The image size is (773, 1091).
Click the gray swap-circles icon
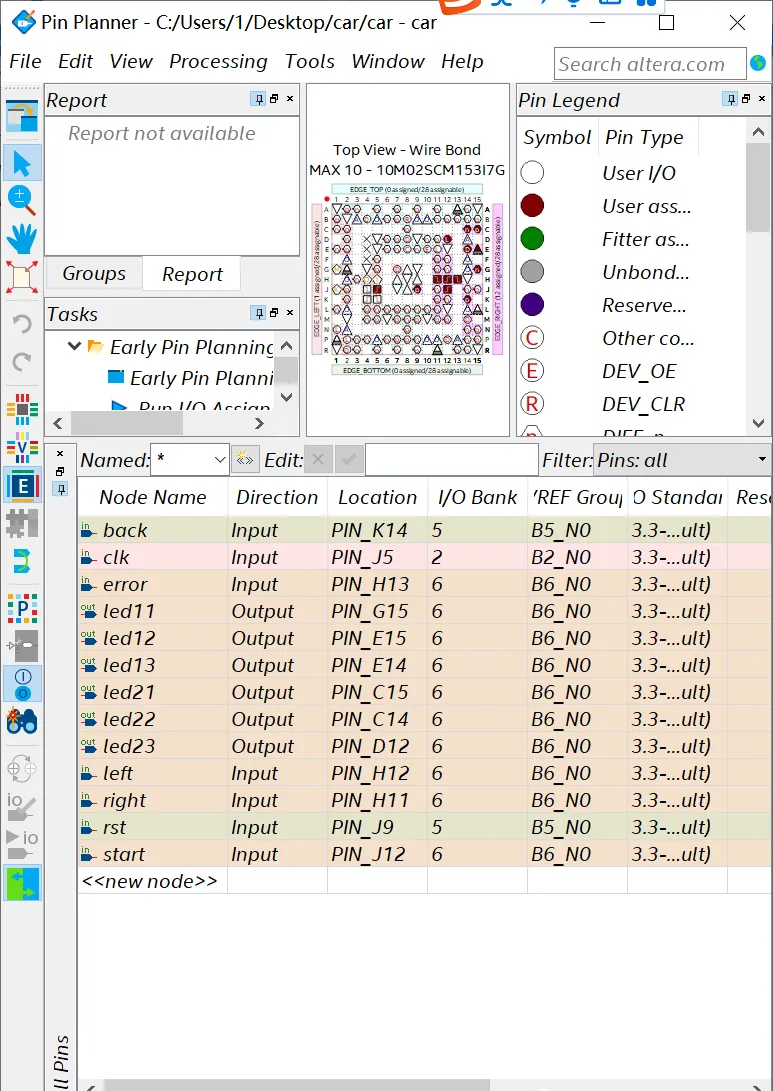[x=22, y=769]
